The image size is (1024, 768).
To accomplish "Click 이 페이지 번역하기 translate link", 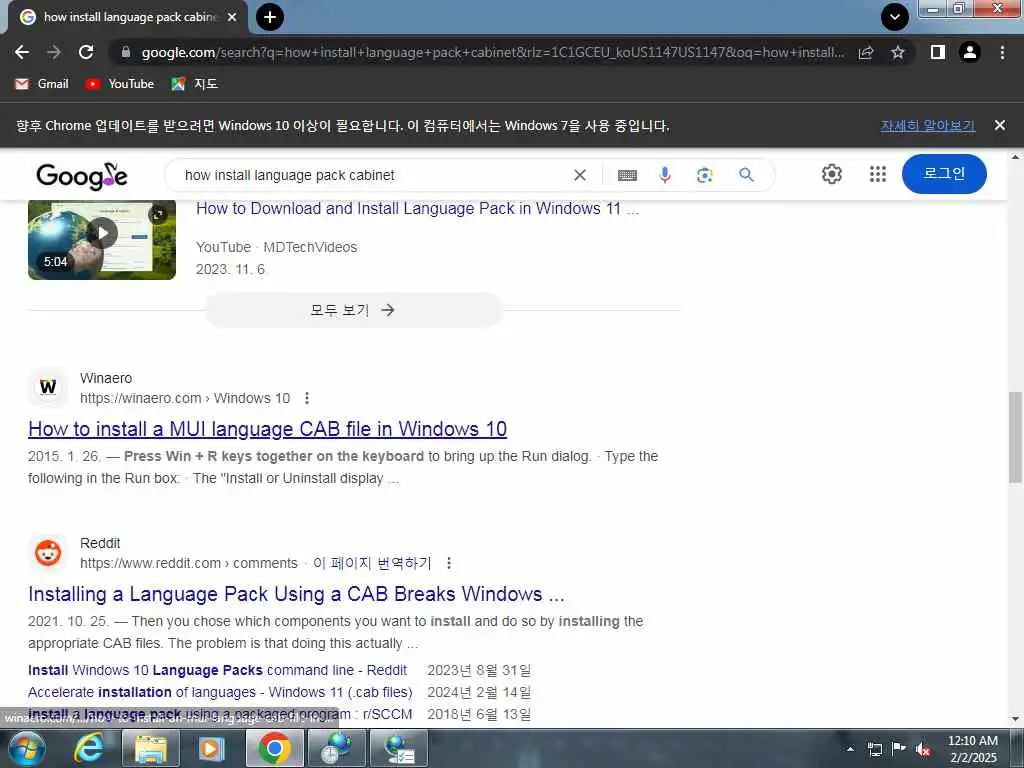I will tap(372, 563).
